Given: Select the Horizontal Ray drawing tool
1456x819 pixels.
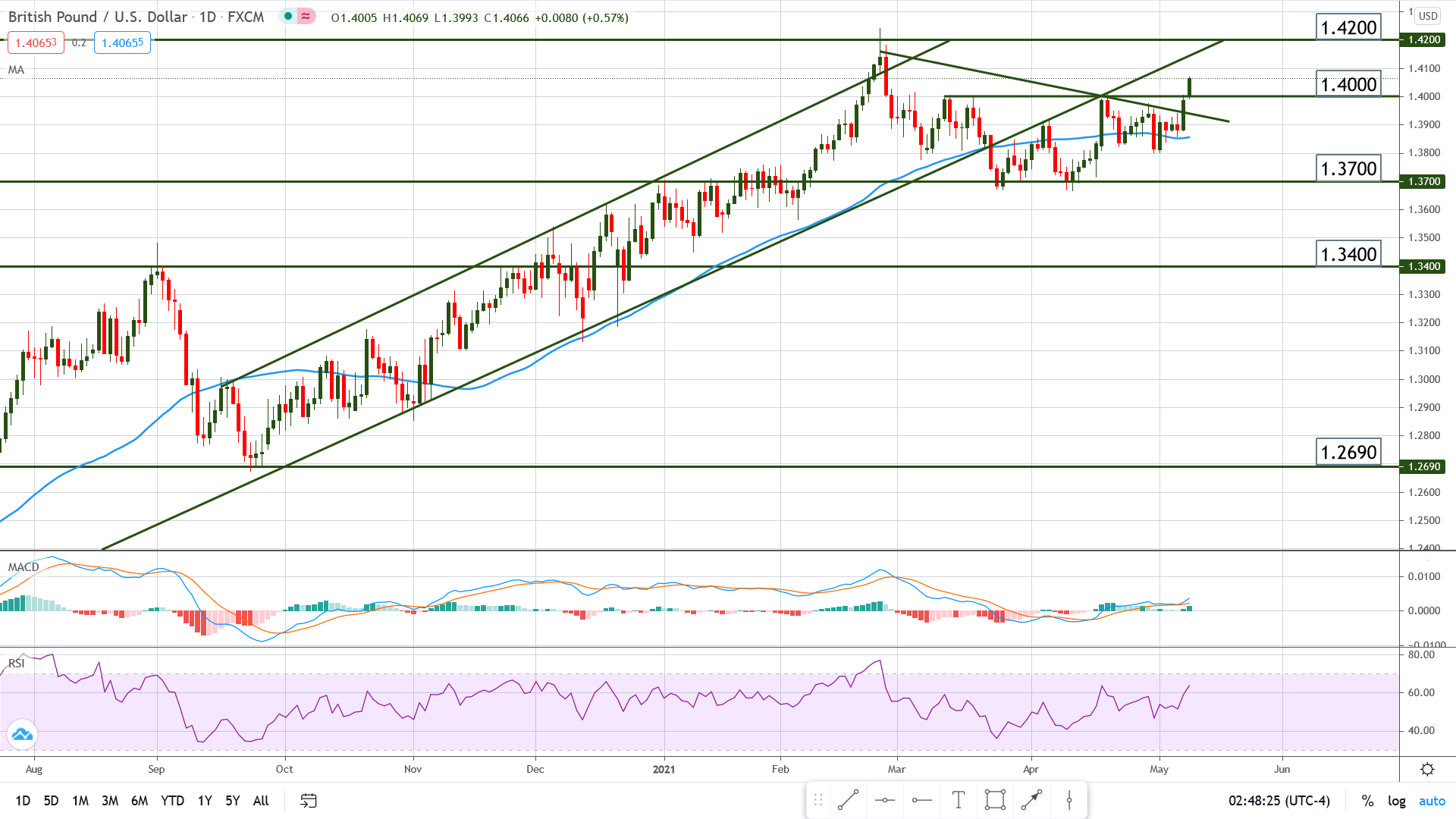Looking at the screenshot, I should 922,800.
